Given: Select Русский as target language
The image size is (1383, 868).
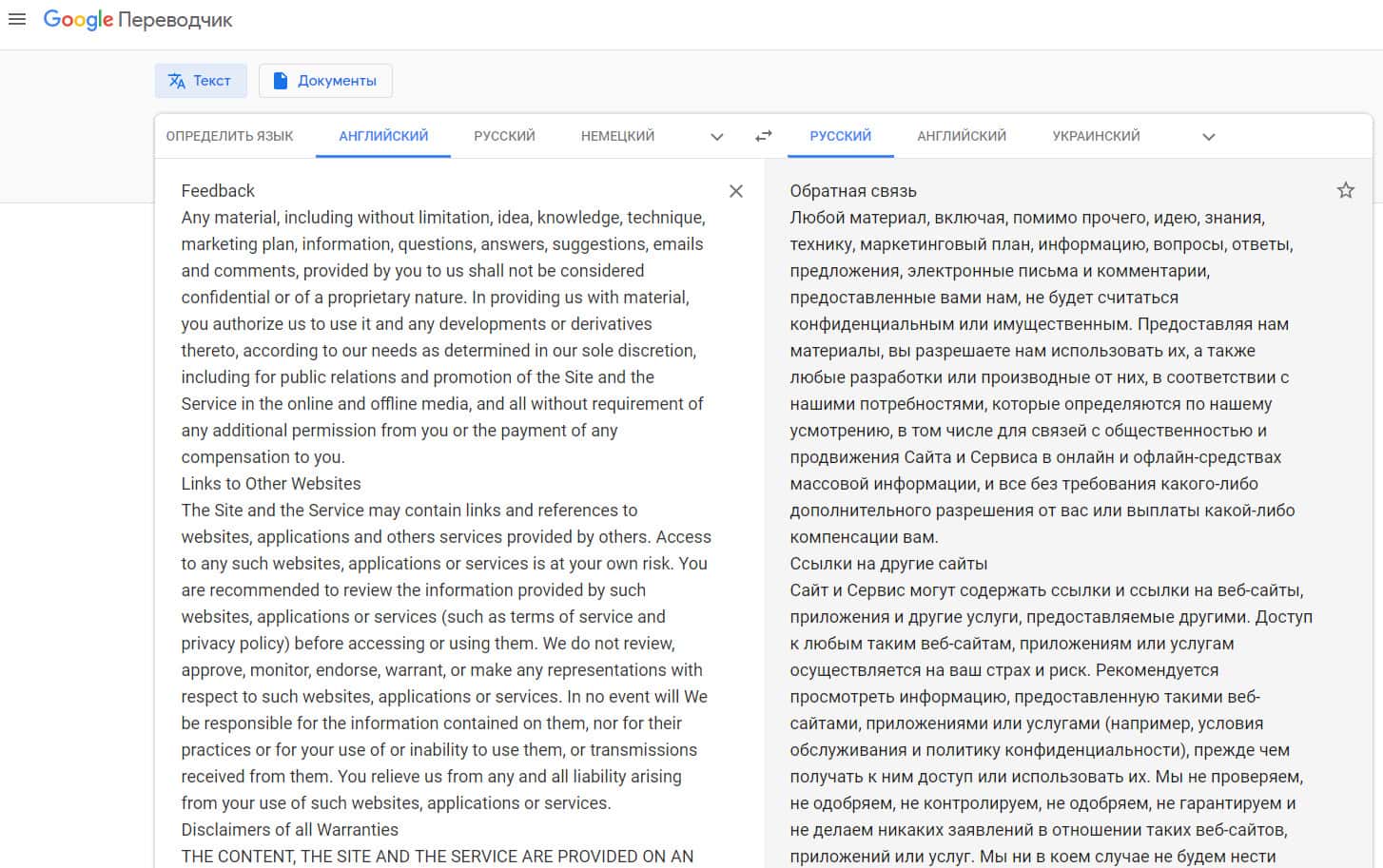Looking at the screenshot, I should tap(840, 136).
